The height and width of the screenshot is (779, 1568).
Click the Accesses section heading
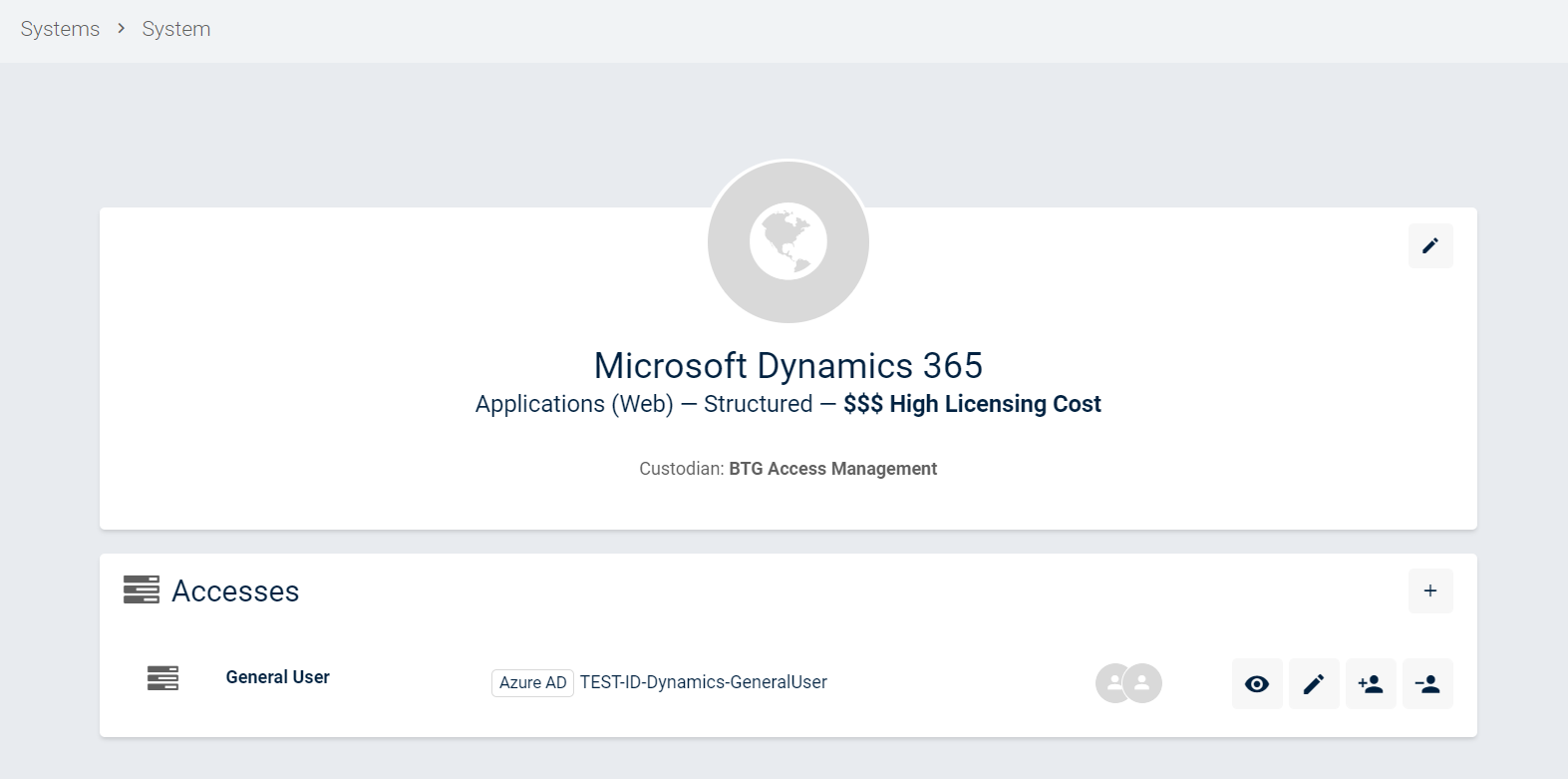pyautogui.click(x=235, y=590)
